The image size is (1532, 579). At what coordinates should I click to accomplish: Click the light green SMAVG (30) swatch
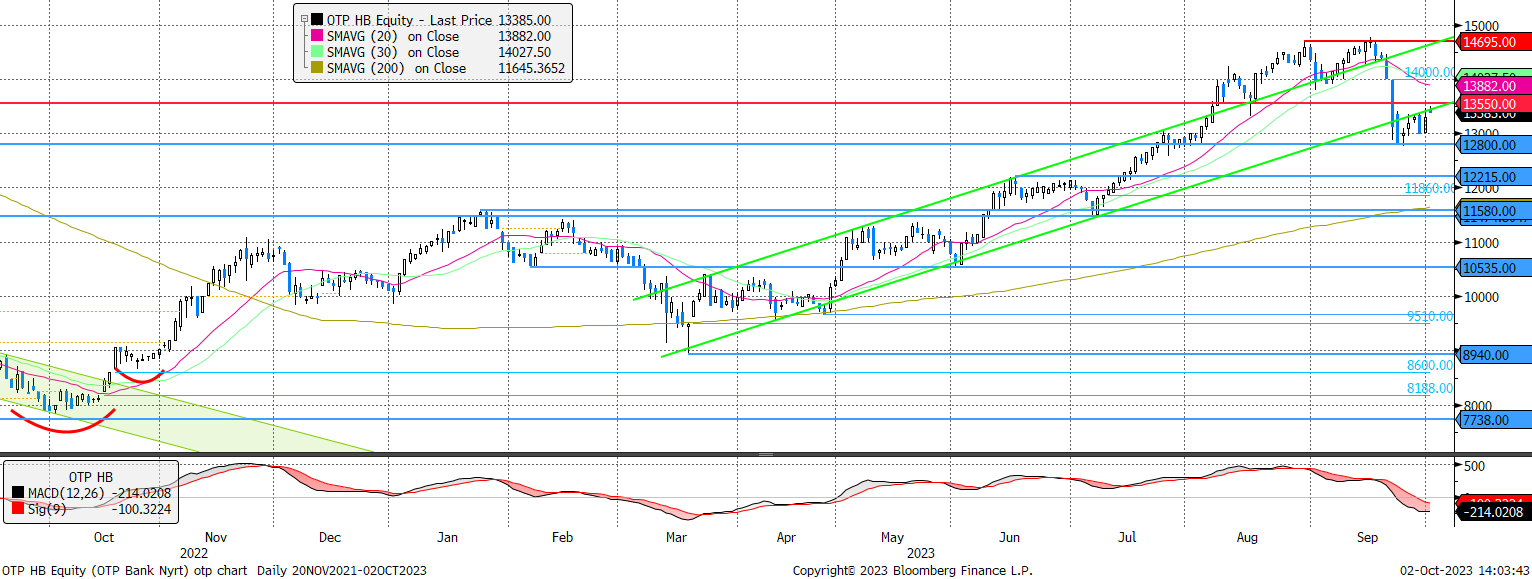click(x=318, y=52)
